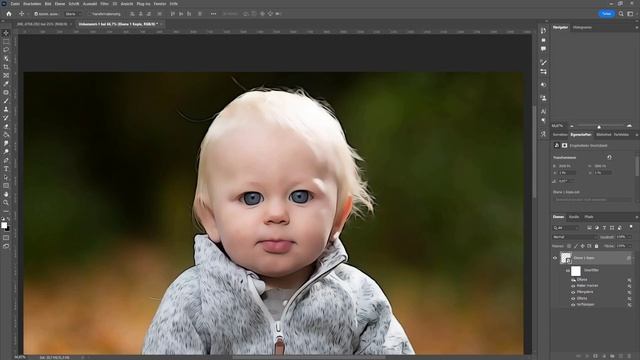Select the Horizontal Type tool
Screen dimensions: 640x360
pyautogui.click(x=6, y=169)
